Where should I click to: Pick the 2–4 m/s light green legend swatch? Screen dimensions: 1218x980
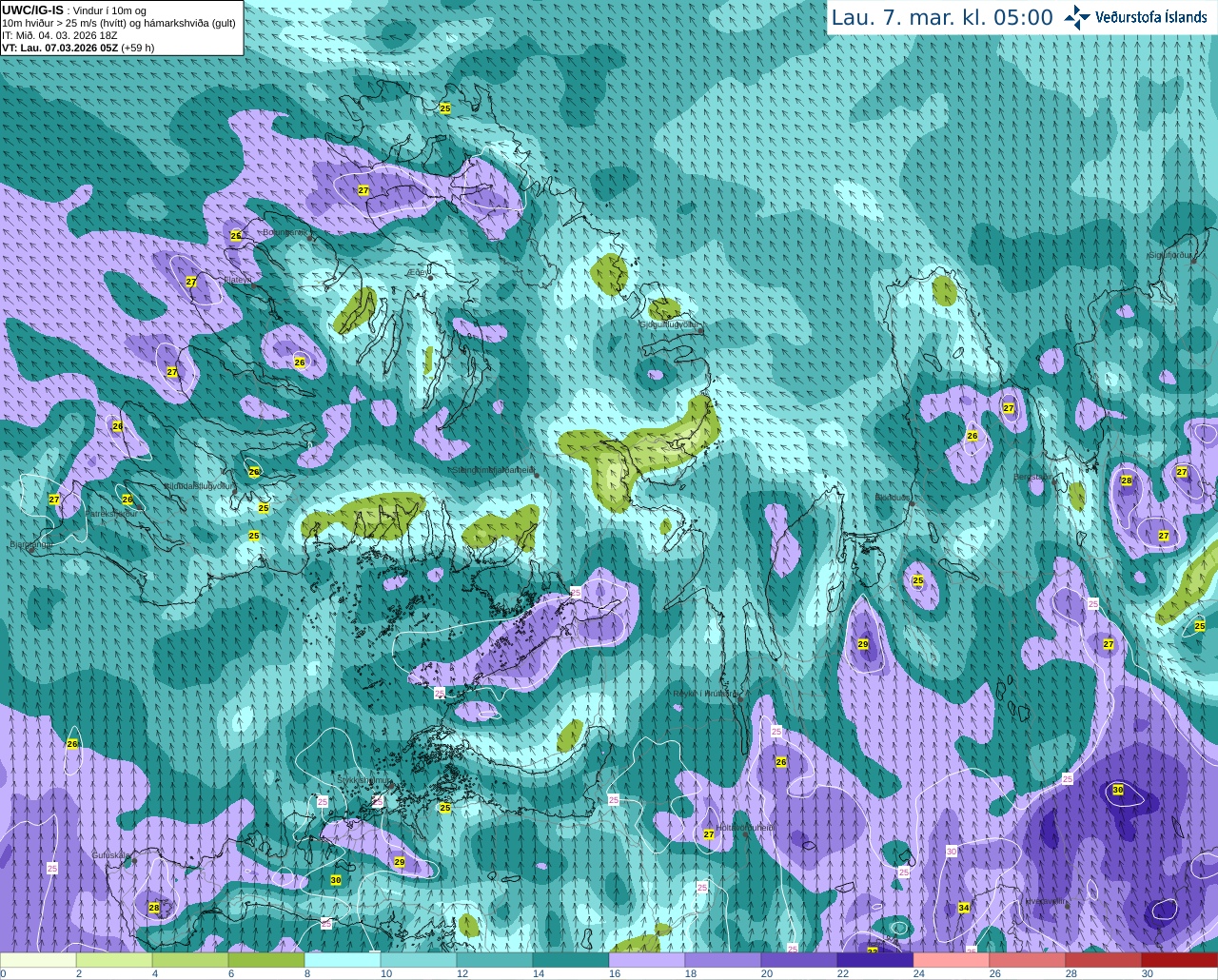tap(114, 961)
